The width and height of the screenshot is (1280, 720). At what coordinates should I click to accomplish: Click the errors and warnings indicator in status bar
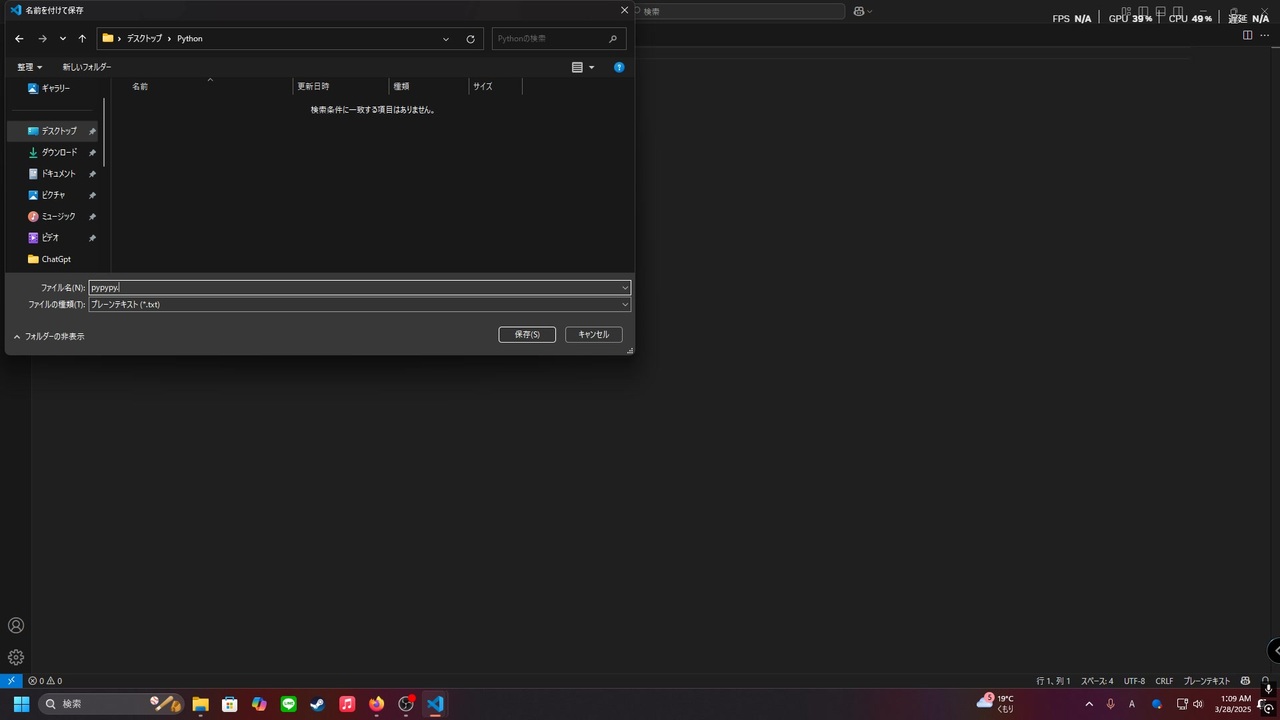(x=44, y=680)
